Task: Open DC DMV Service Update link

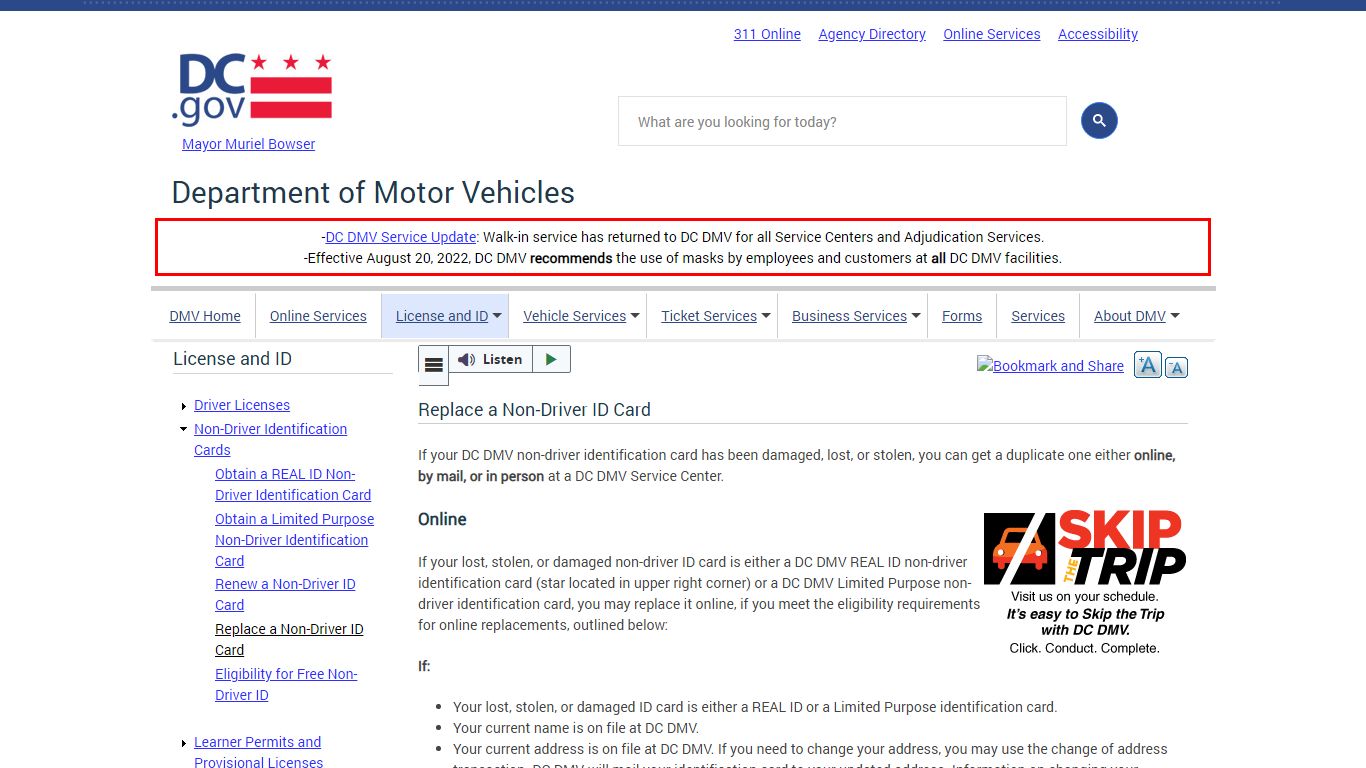Action: [x=401, y=237]
